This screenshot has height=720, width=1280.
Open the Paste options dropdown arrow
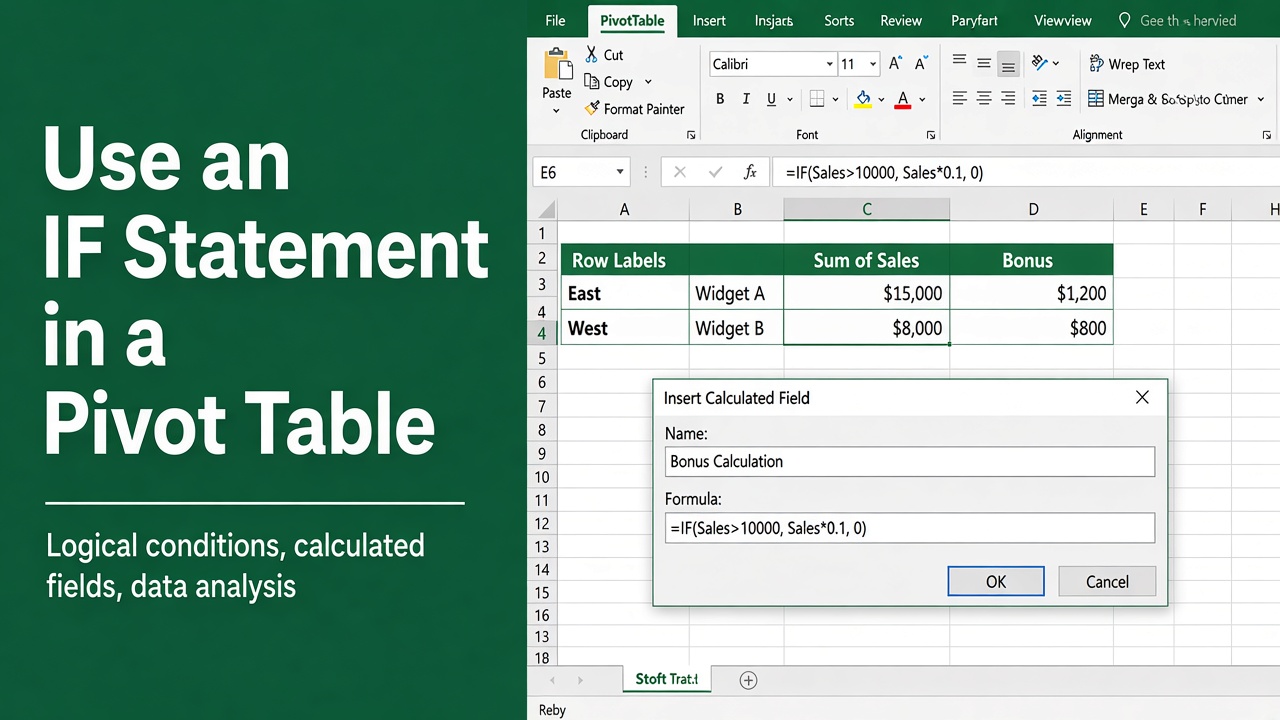(557, 111)
